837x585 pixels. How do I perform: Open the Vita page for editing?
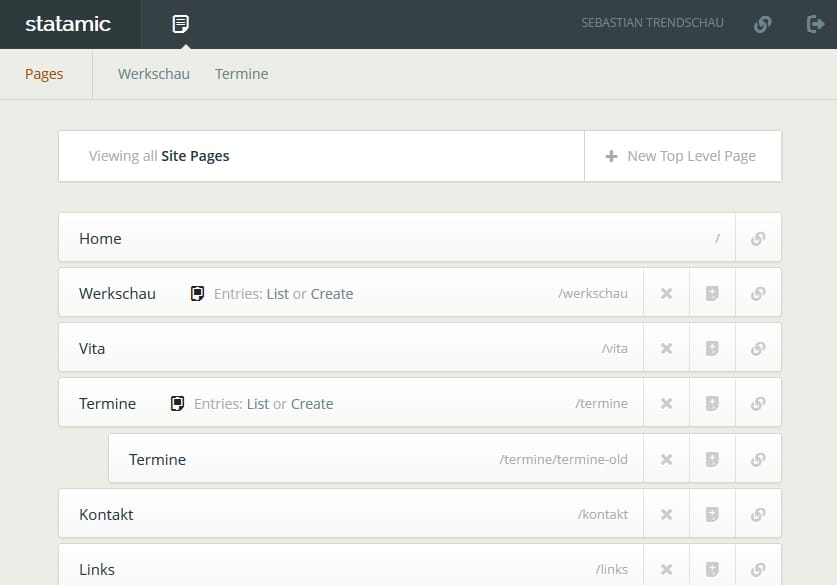(92, 349)
